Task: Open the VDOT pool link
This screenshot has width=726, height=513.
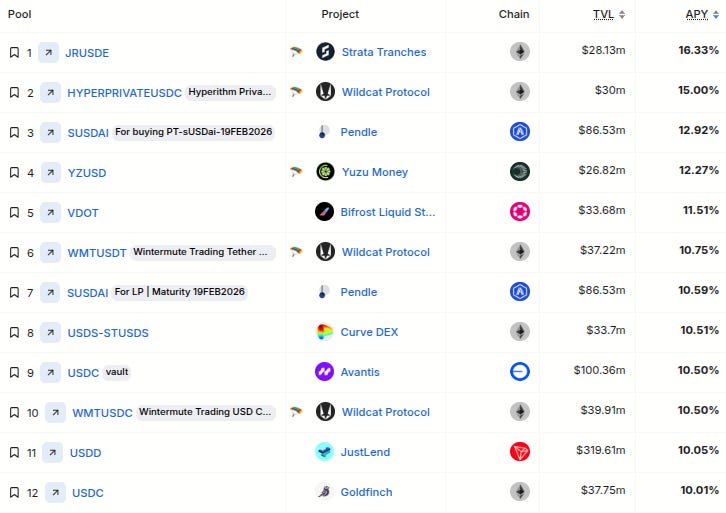Action: click(83, 213)
